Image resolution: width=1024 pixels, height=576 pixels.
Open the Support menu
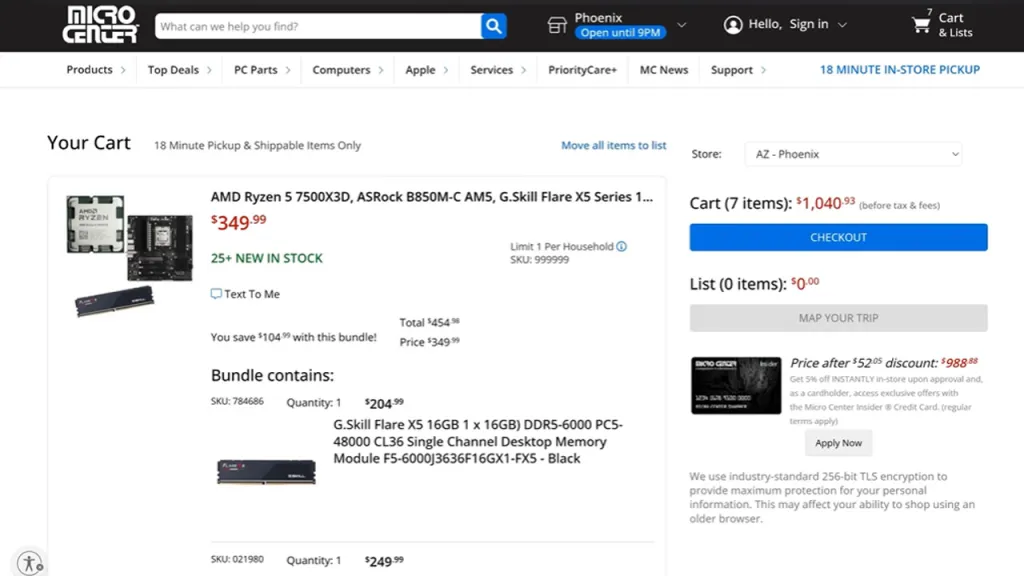point(731,69)
